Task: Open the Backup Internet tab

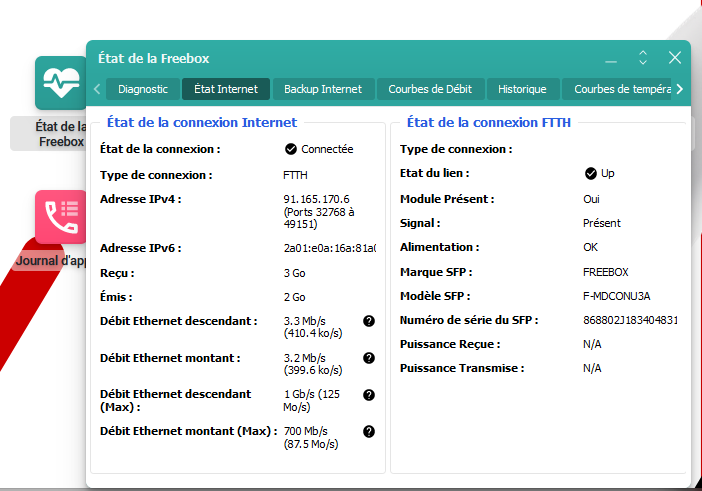Action: click(323, 89)
